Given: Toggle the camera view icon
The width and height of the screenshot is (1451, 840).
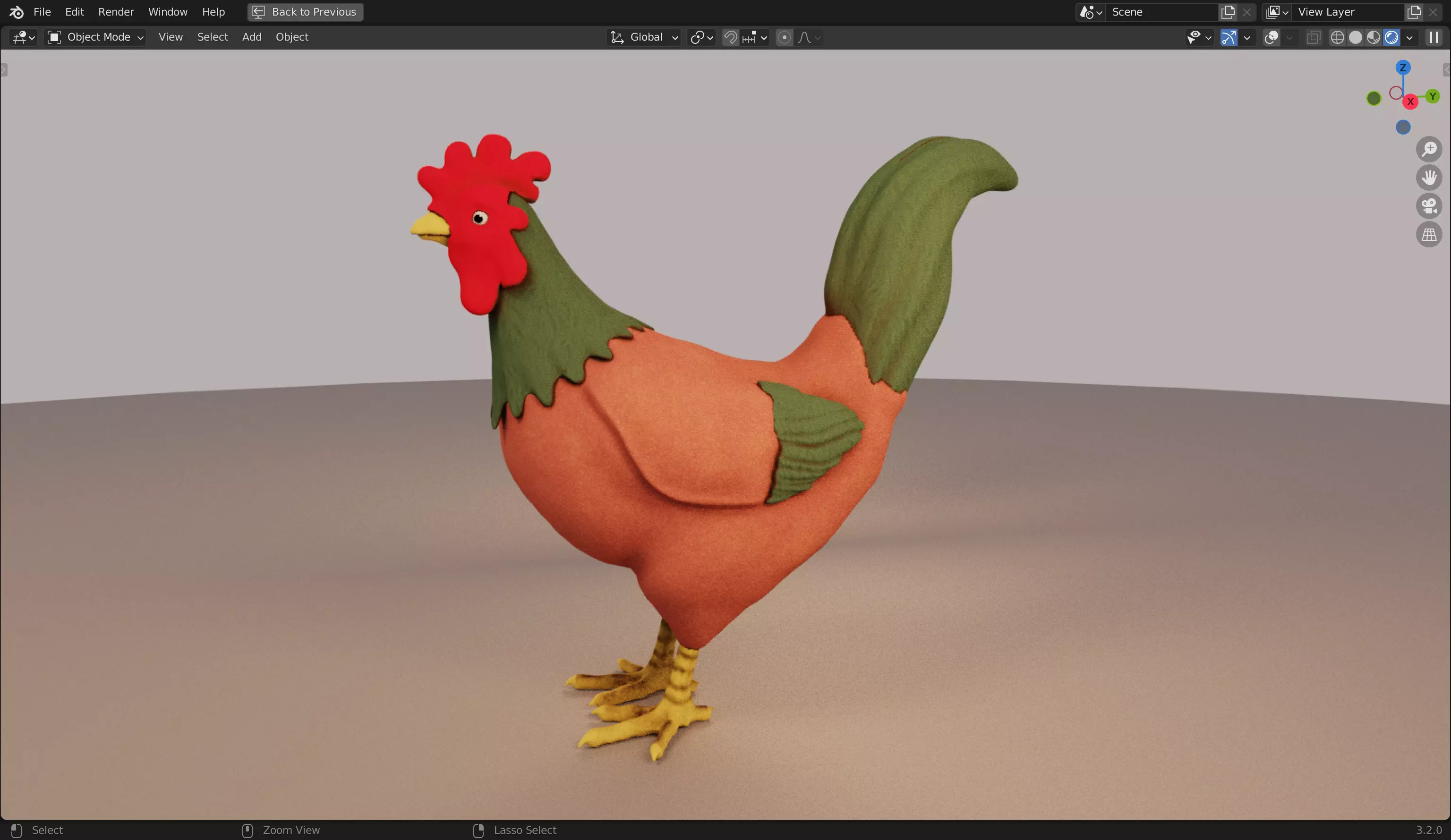Looking at the screenshot, I should click(1429, 206).
